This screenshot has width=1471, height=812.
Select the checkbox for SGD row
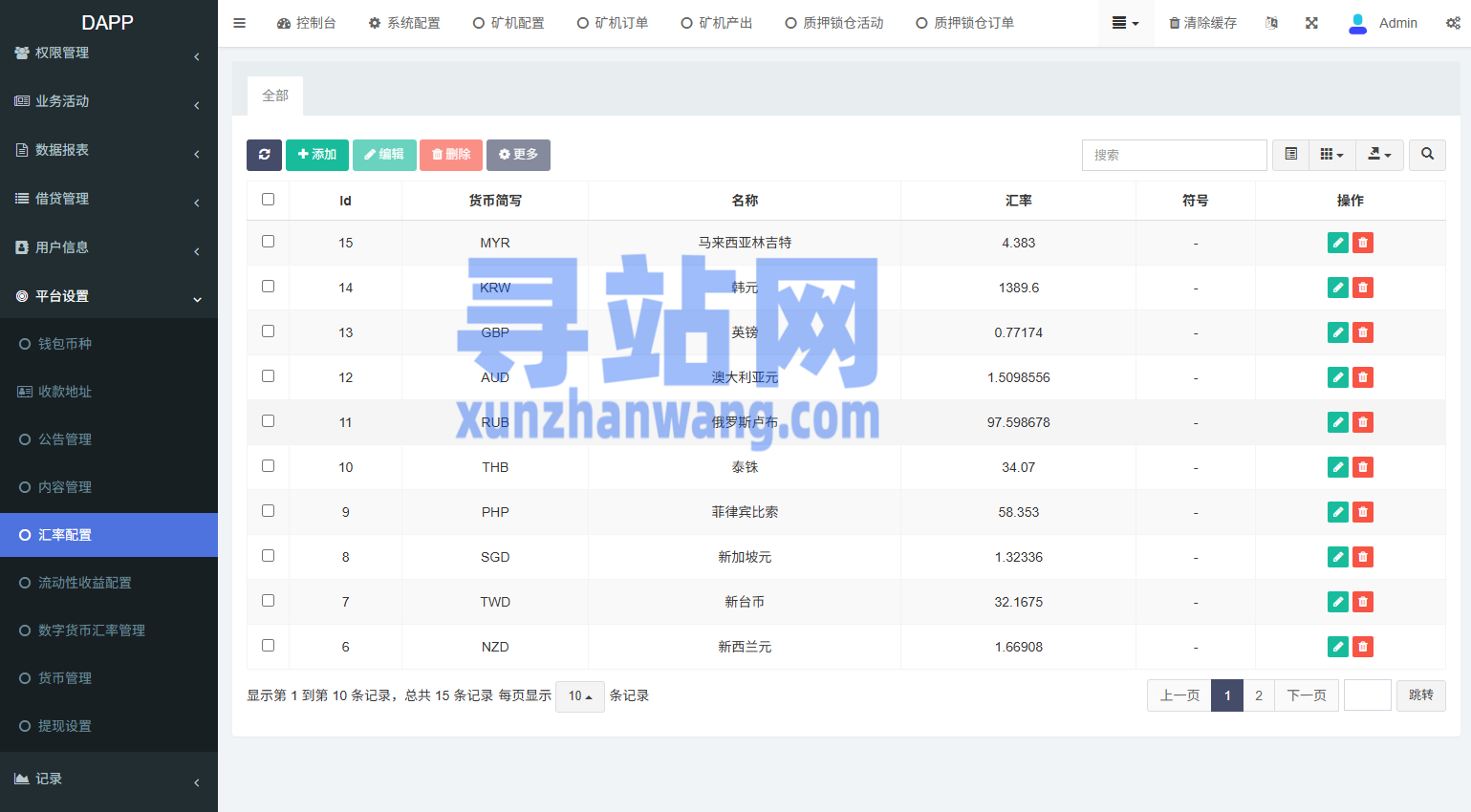click(x=268, y=556)
